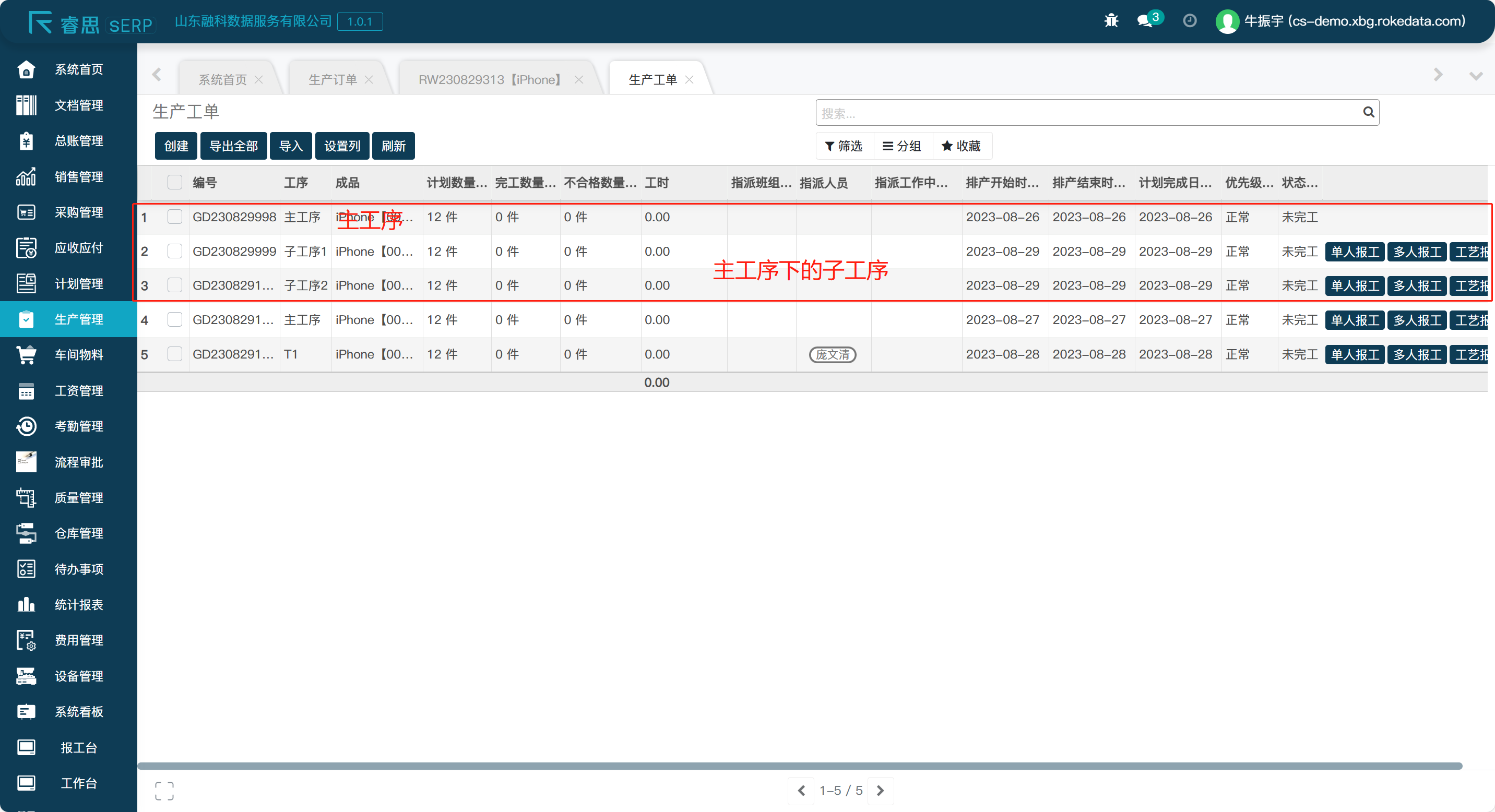Select the checkbox for row 5 (T1)
Image resolution: width=1495 pixels, height=812 pixels.
tap(175, 354)
